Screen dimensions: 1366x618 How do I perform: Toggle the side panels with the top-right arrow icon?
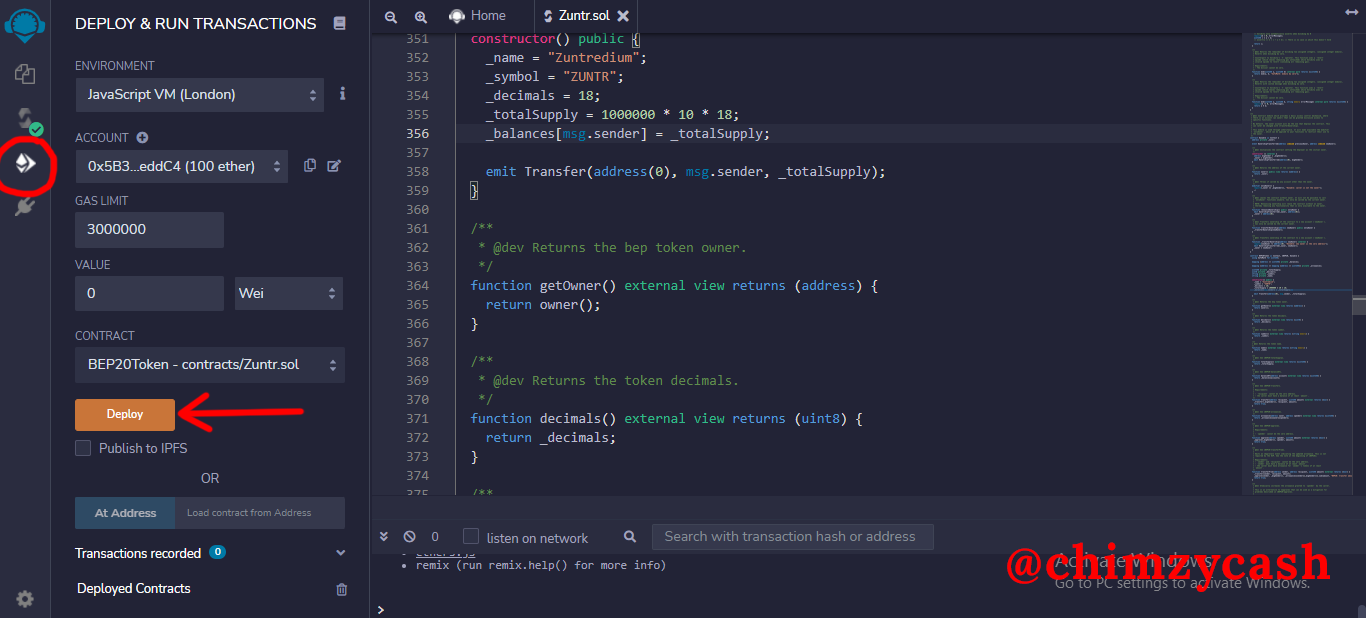pyautogui.click(x=1352, y=11)
